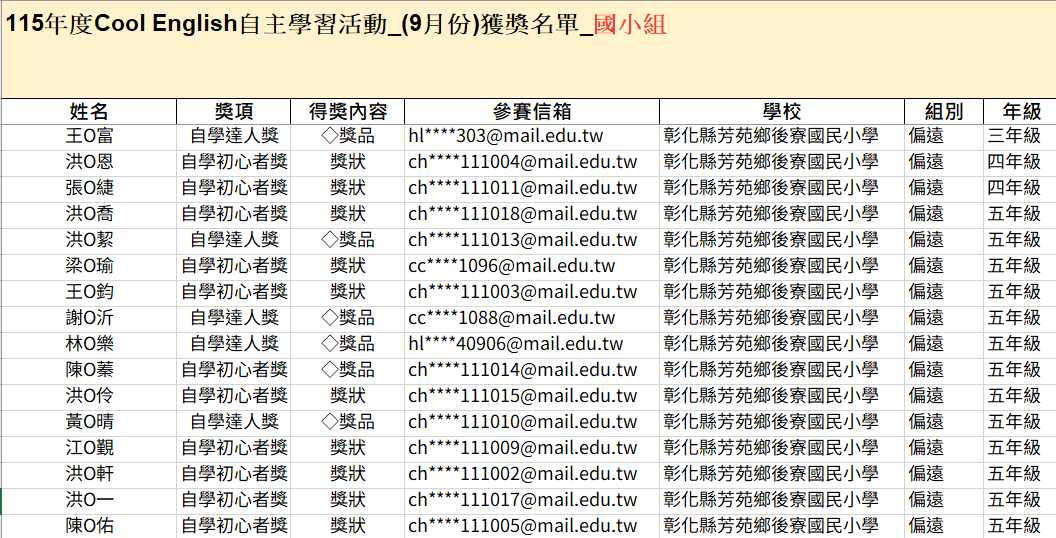
Task: Select 獎狀 in 張O緁's row
Action: 348,188
